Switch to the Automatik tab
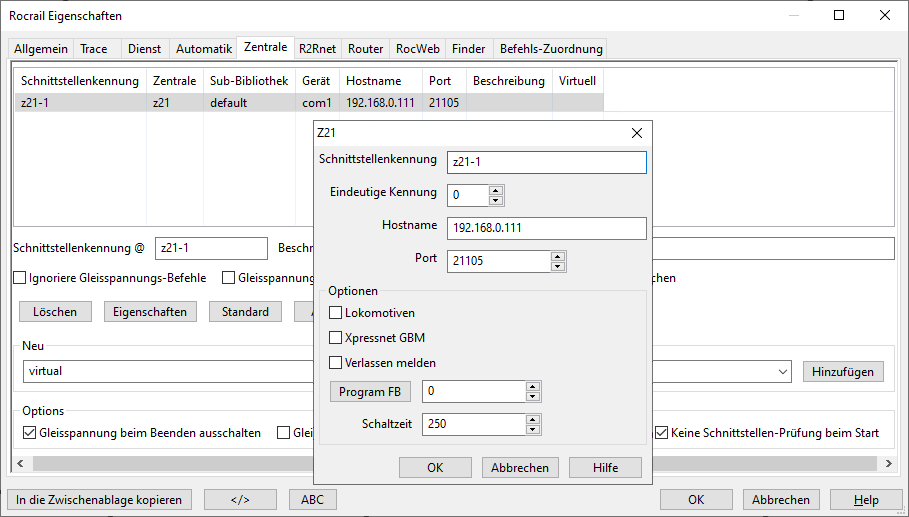Viewport: 909px width, 517px height. [203, 48]
